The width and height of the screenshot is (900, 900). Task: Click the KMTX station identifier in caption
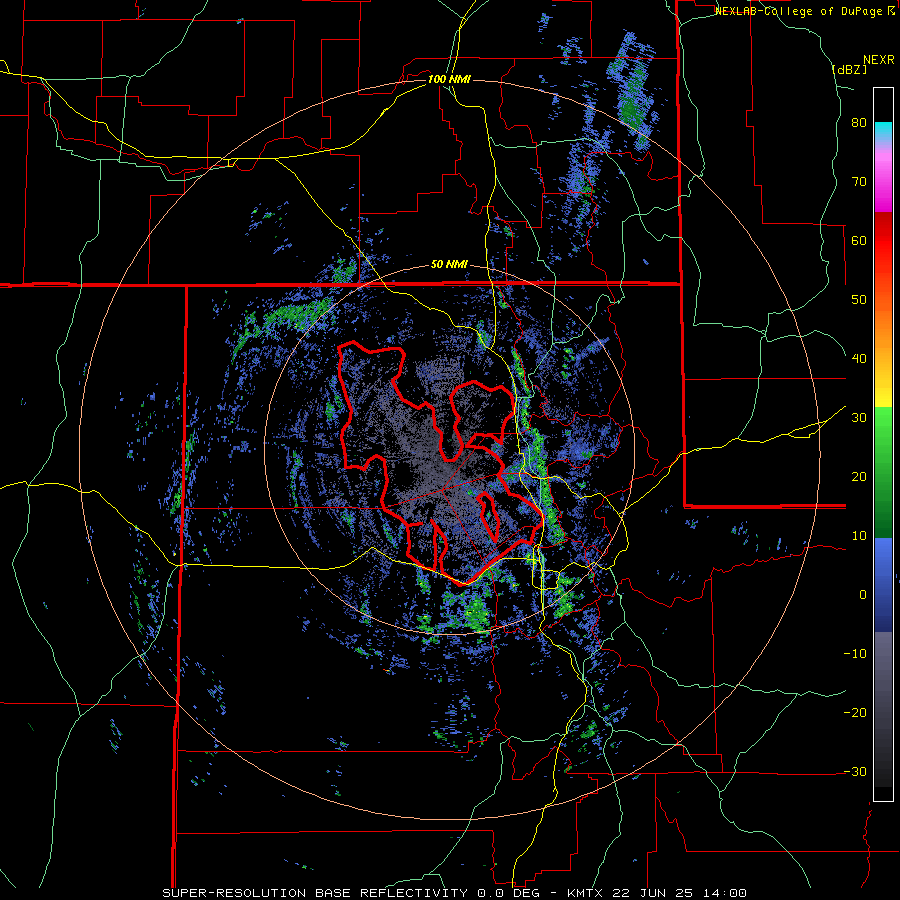click(585, 893)
